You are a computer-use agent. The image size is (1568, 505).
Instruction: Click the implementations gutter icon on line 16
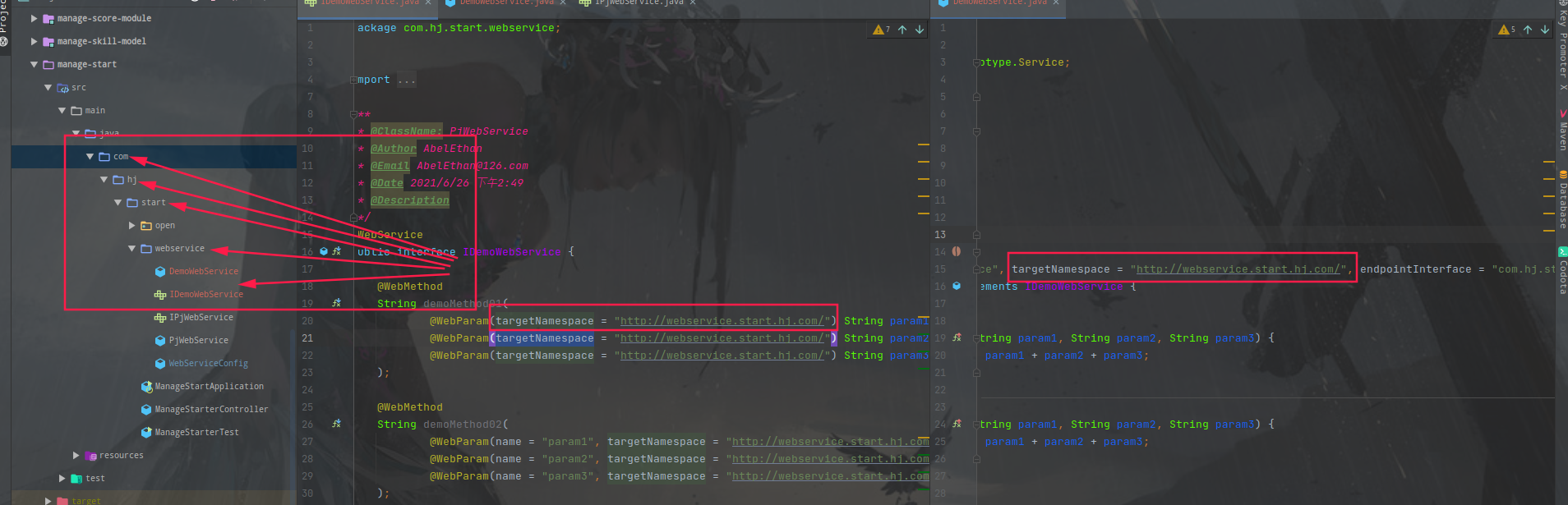[324, 251]
